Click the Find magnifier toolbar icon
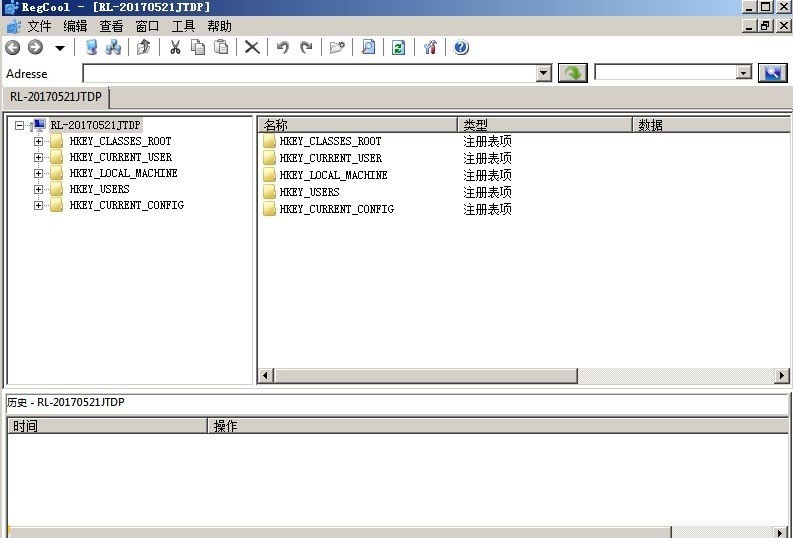Screen dimensions: 793x538 click(x=368, y=47)
